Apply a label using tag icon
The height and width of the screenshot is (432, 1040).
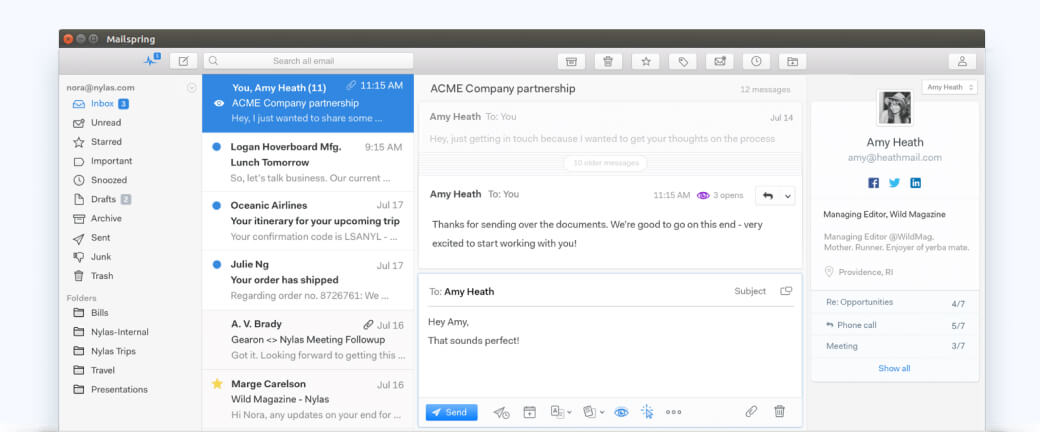click(x=682, y=61)
